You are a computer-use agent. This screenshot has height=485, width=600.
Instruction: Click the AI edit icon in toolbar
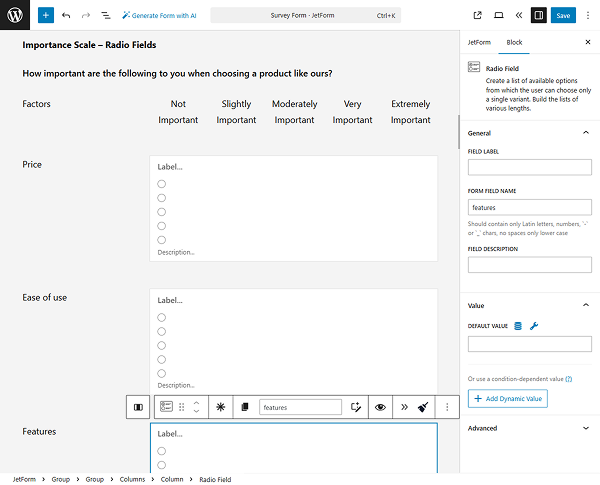pos(356,407)
